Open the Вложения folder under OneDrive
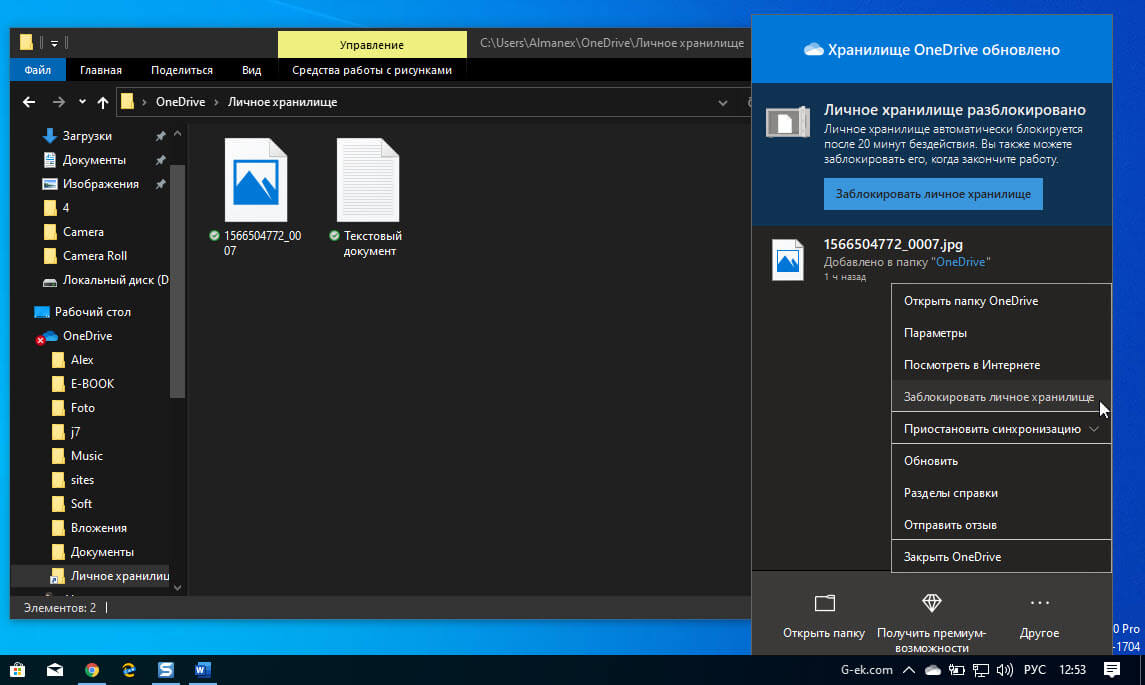 tap(99, 528)
